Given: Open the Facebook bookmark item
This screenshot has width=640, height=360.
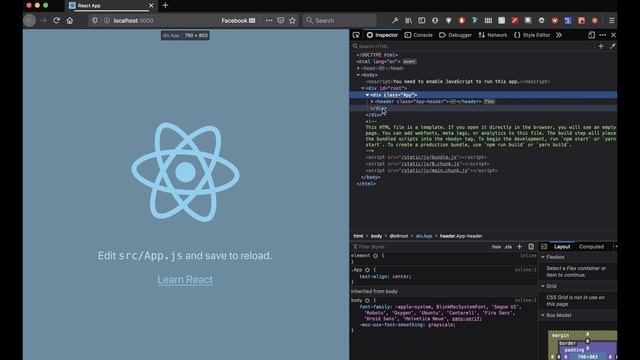Looking at the screenshot, I should pyautogui.click(x=238, y=20).
